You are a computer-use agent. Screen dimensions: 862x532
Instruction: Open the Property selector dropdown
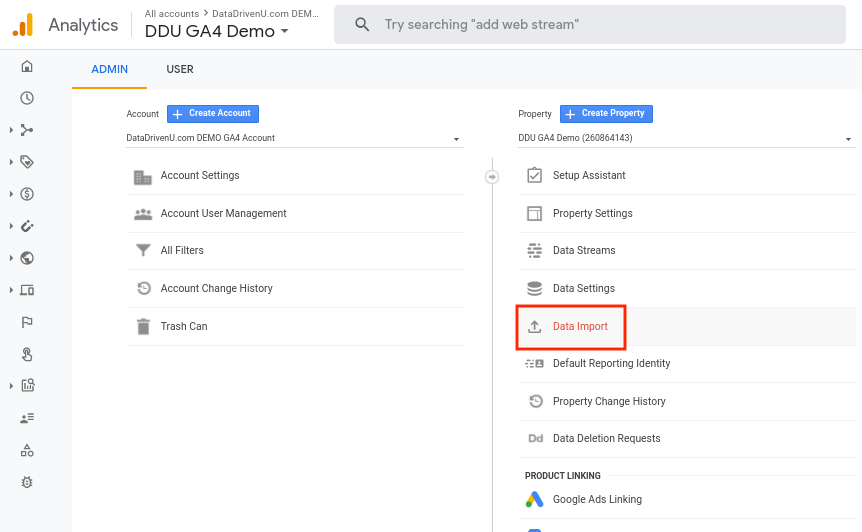tap(687, 138)
